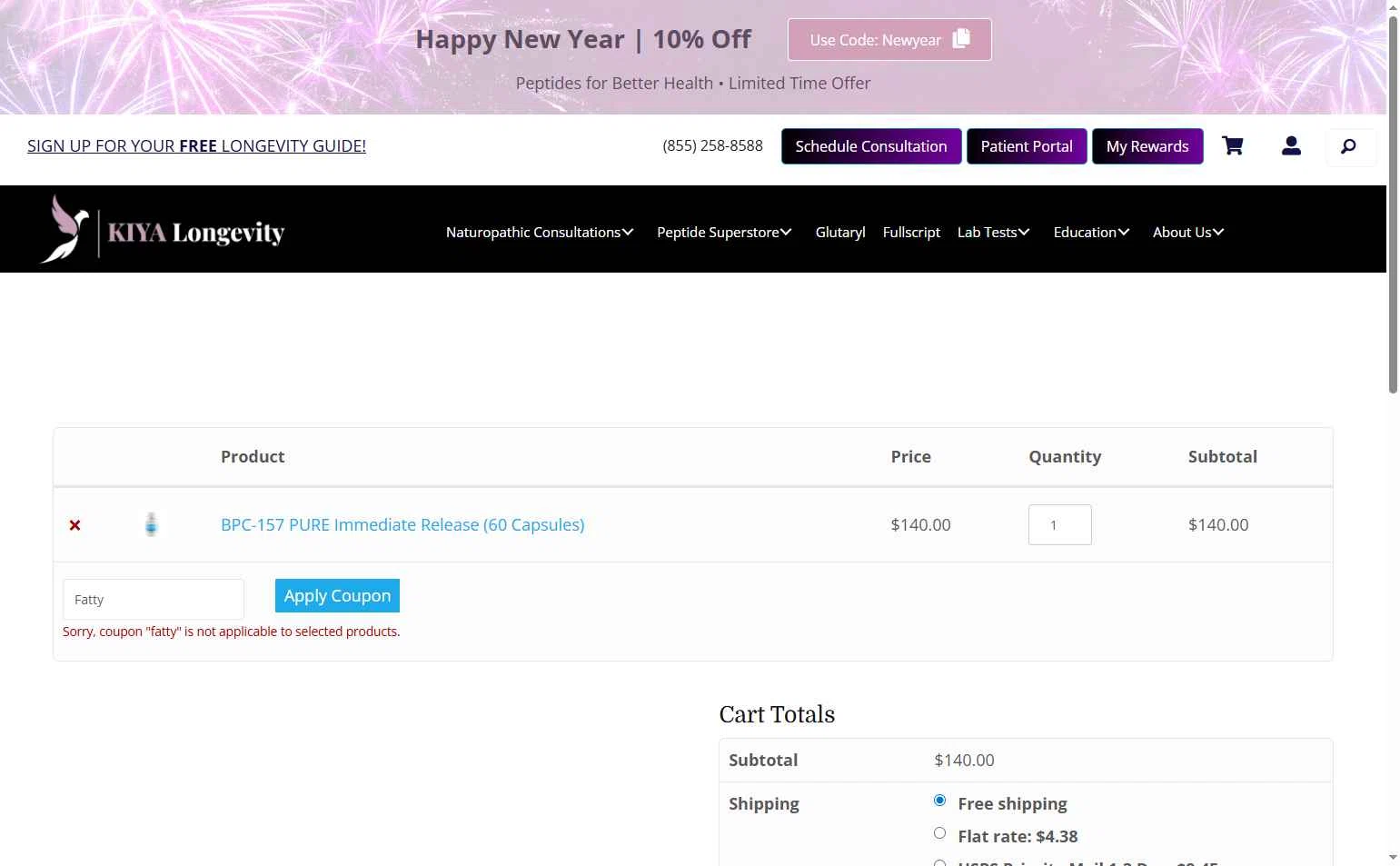
Task: Click Apply Coupon button
Action: (337, 596)
